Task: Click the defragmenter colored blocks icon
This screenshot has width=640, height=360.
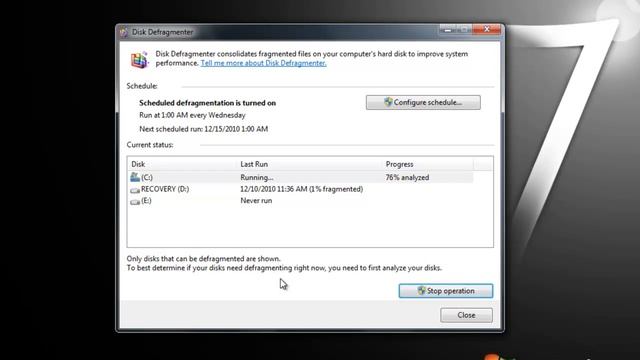Action: (139, 60)
